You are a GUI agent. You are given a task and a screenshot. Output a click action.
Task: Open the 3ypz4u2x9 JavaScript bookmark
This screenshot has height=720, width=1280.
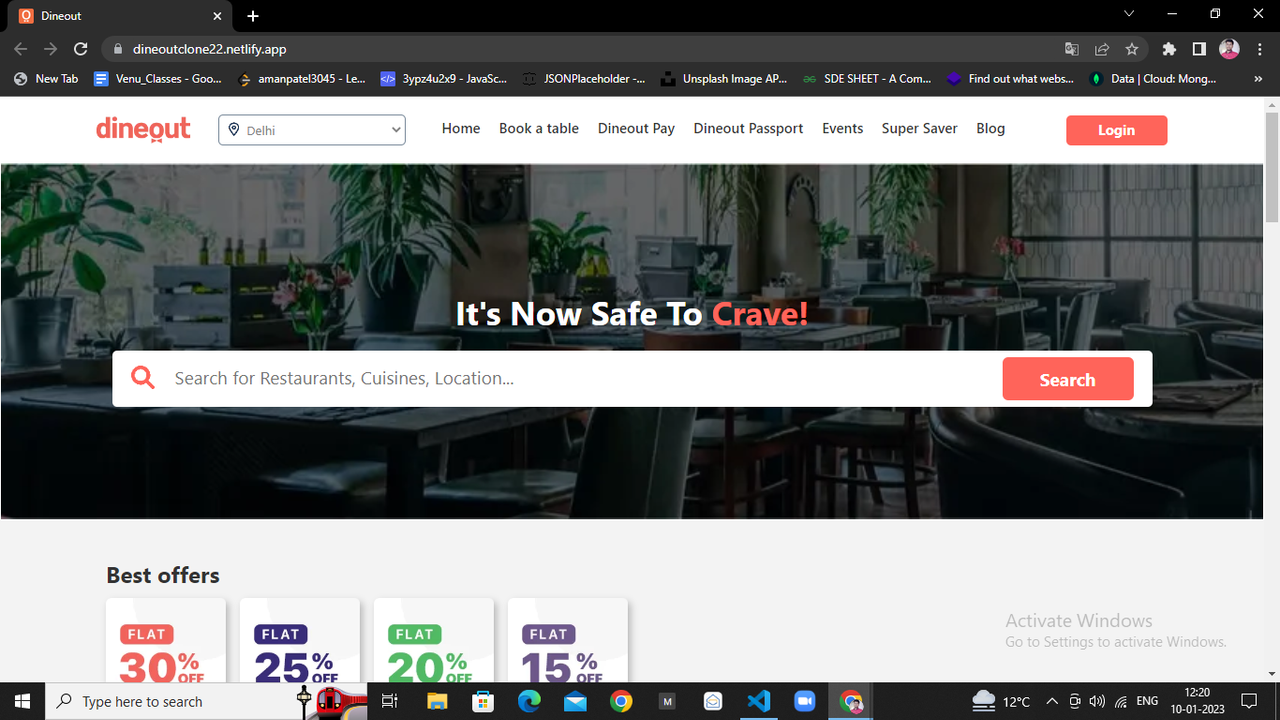point(444,79)
